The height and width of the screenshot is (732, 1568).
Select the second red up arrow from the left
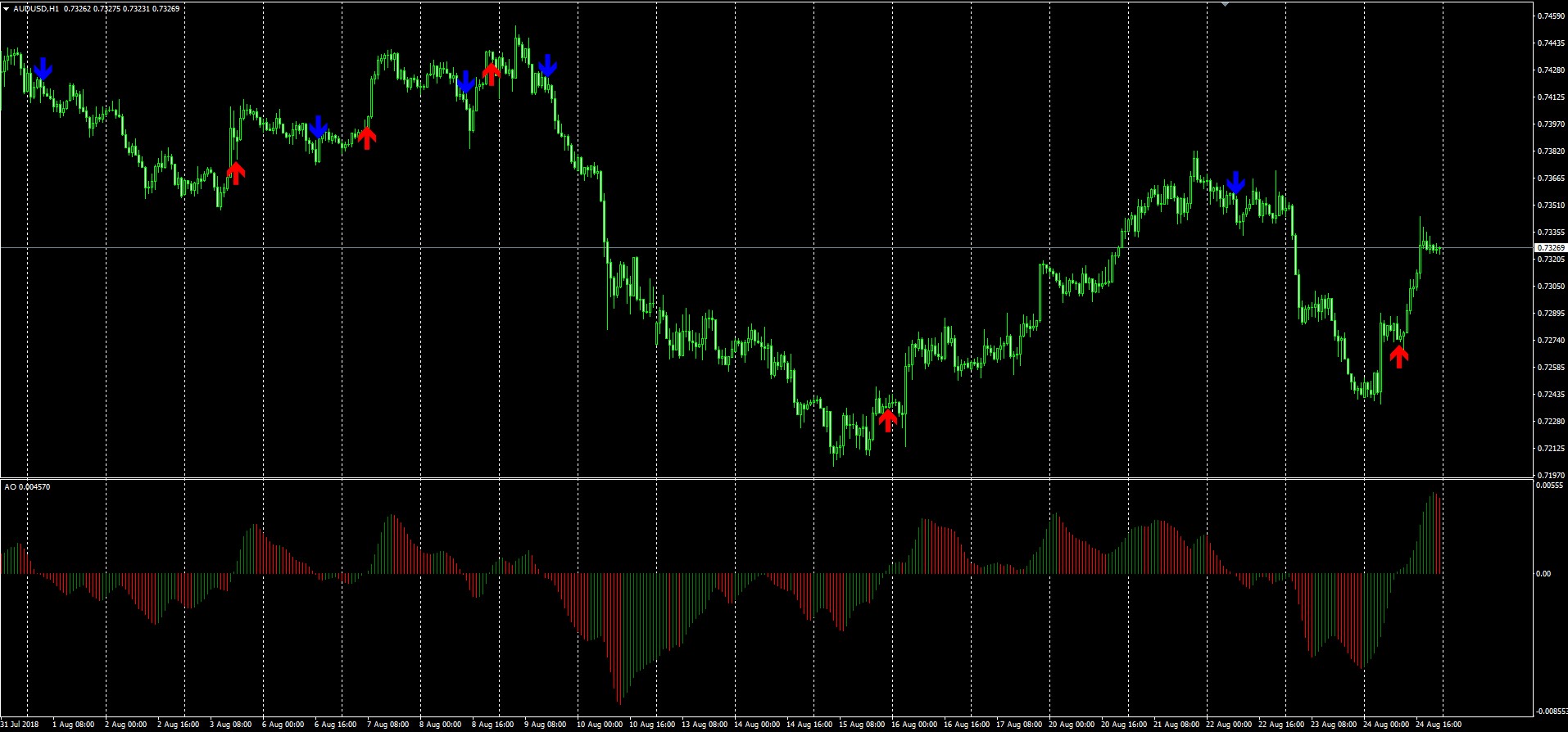coord(367,138)
